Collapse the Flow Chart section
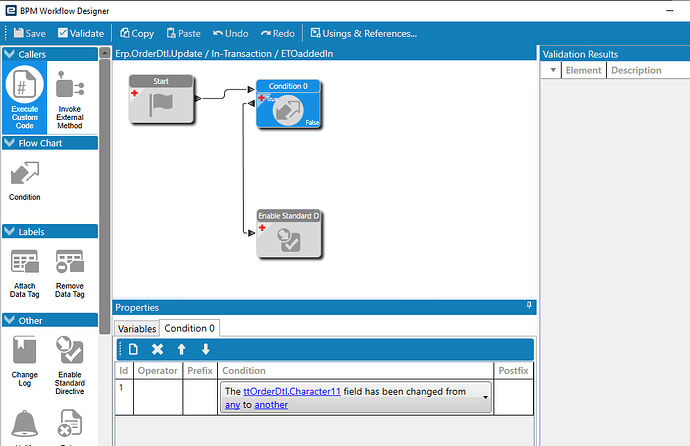Image resolution: width=690 pixels, height=446 pixels. (x=9, y=143)
